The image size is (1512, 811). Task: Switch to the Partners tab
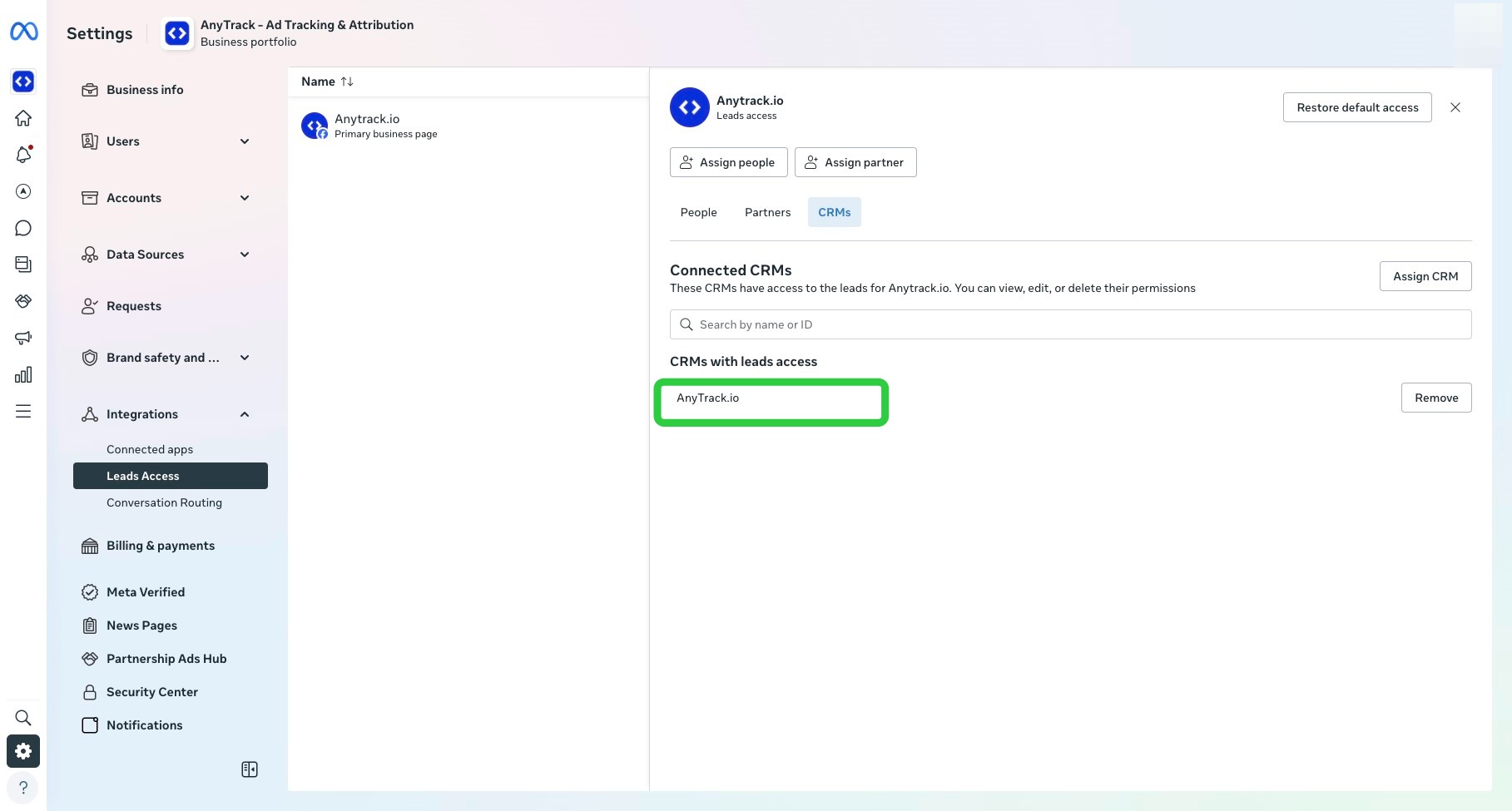point(767,212)
